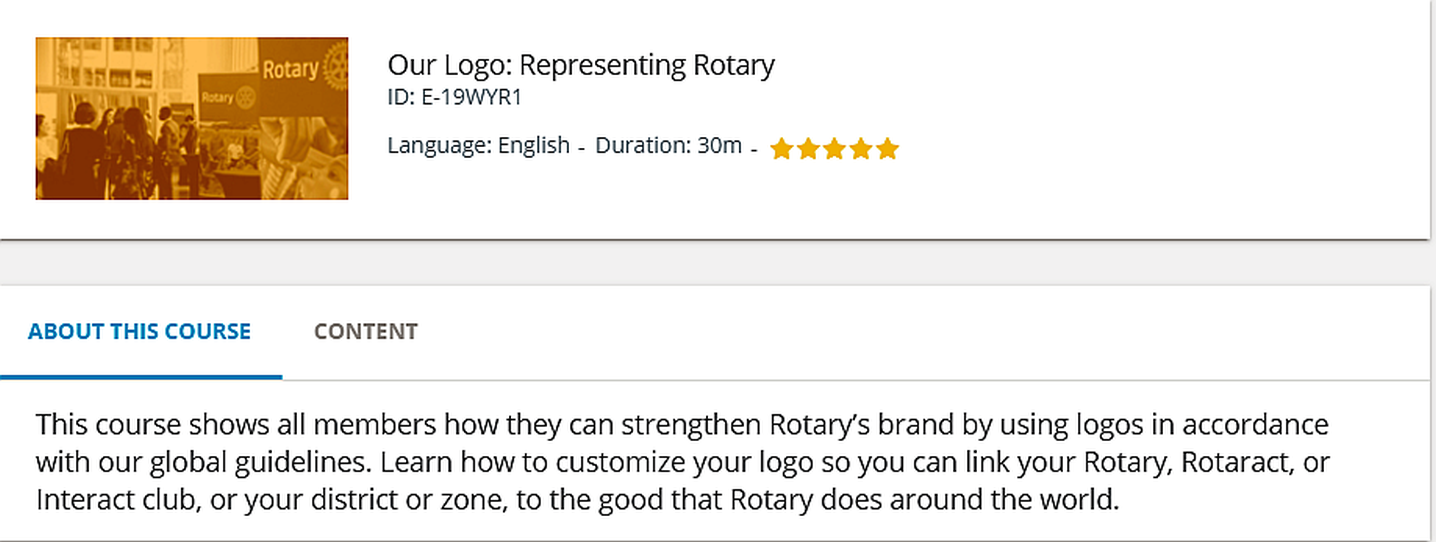This screenshot has height=542, width=1436.
Task: Click the first rating star
Action: (781, 150)
